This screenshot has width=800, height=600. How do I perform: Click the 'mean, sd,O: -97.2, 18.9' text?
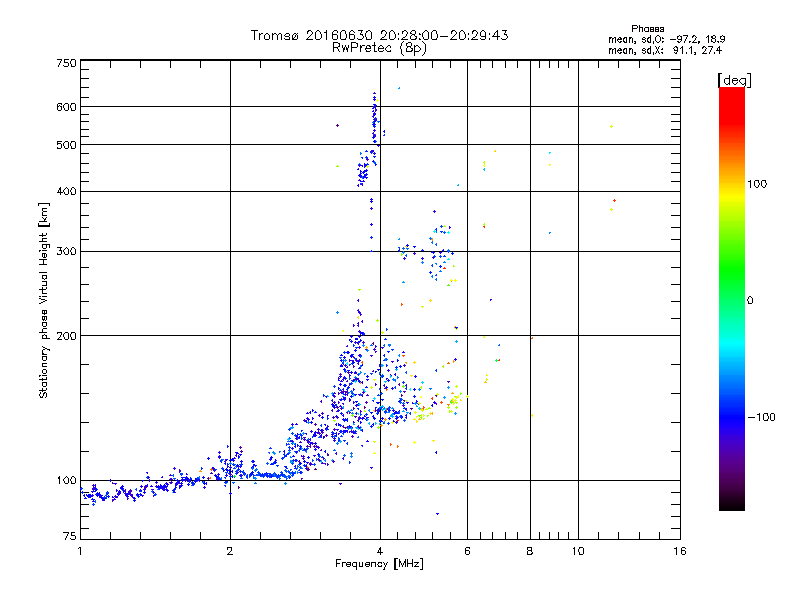tap(666, 39)
